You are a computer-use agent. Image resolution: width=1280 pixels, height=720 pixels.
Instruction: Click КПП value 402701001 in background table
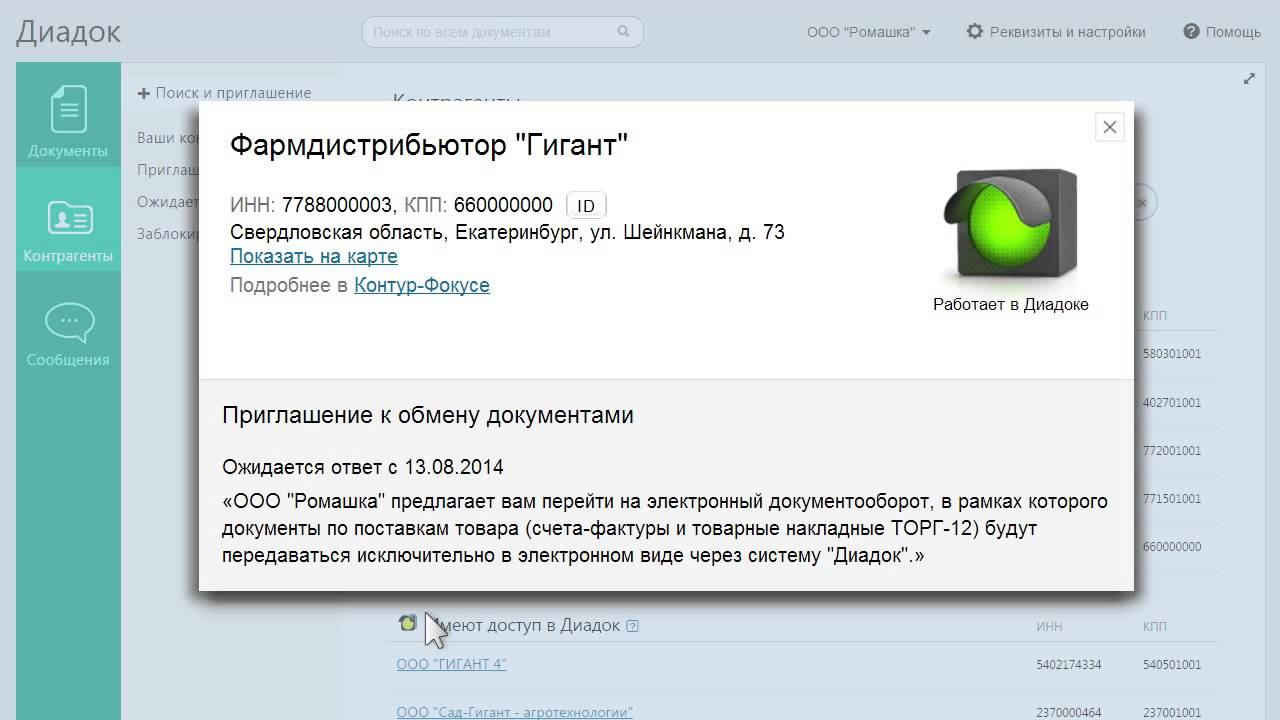pyautogui.click(x=1172, y=403)
